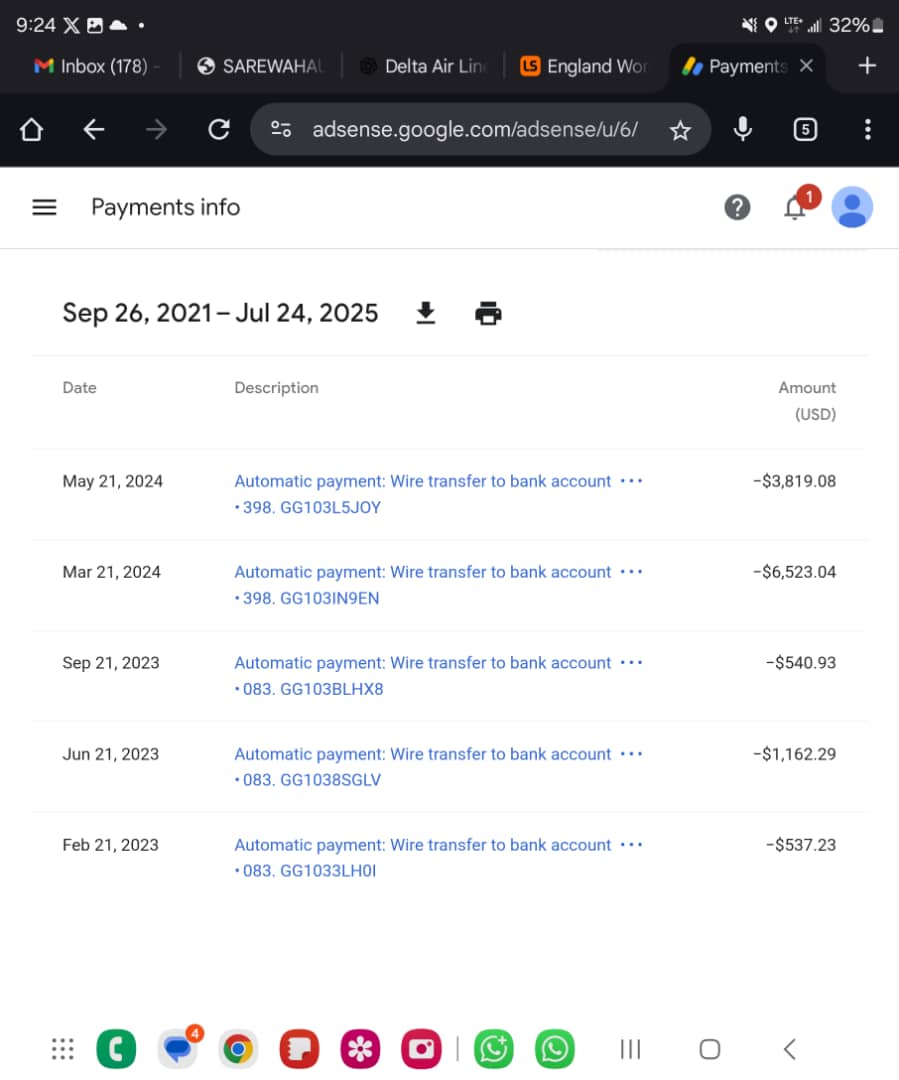Open the Google account profile avatar

(852, 207)
